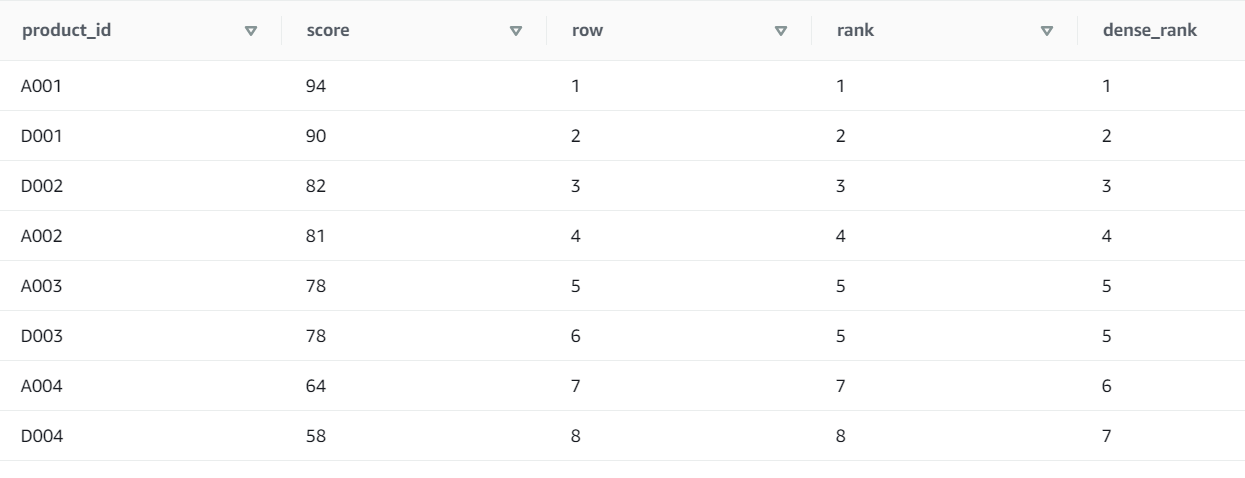Click the D003 product_id cell
The width and height of the screenshot is (1245, 478).
[43, 336]
